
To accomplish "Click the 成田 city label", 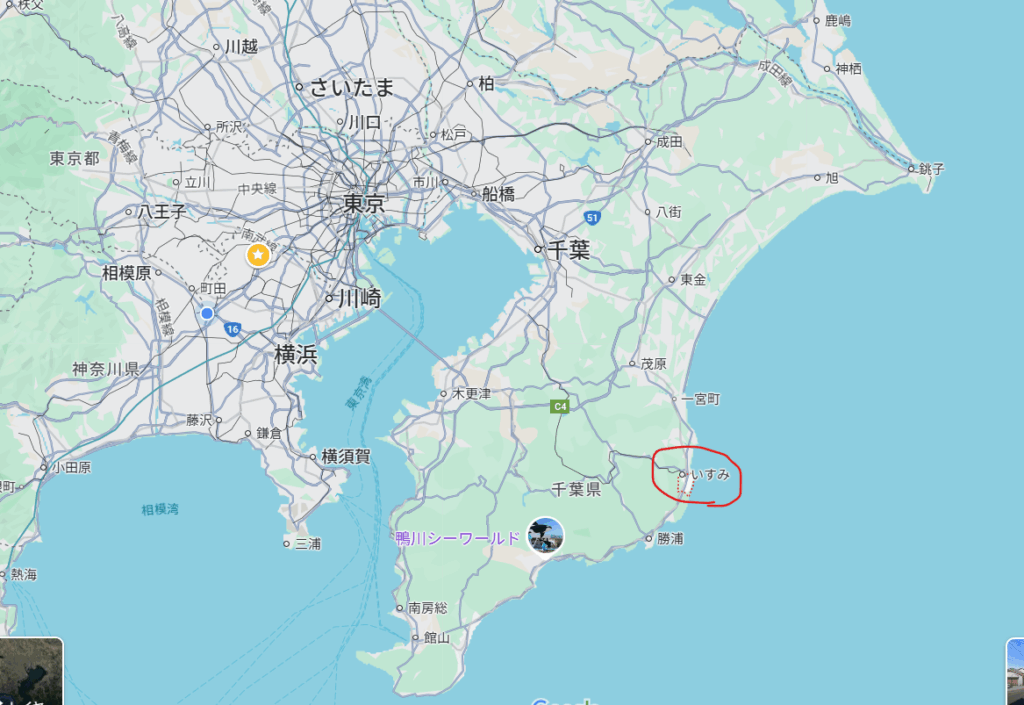I will (669, 142).
